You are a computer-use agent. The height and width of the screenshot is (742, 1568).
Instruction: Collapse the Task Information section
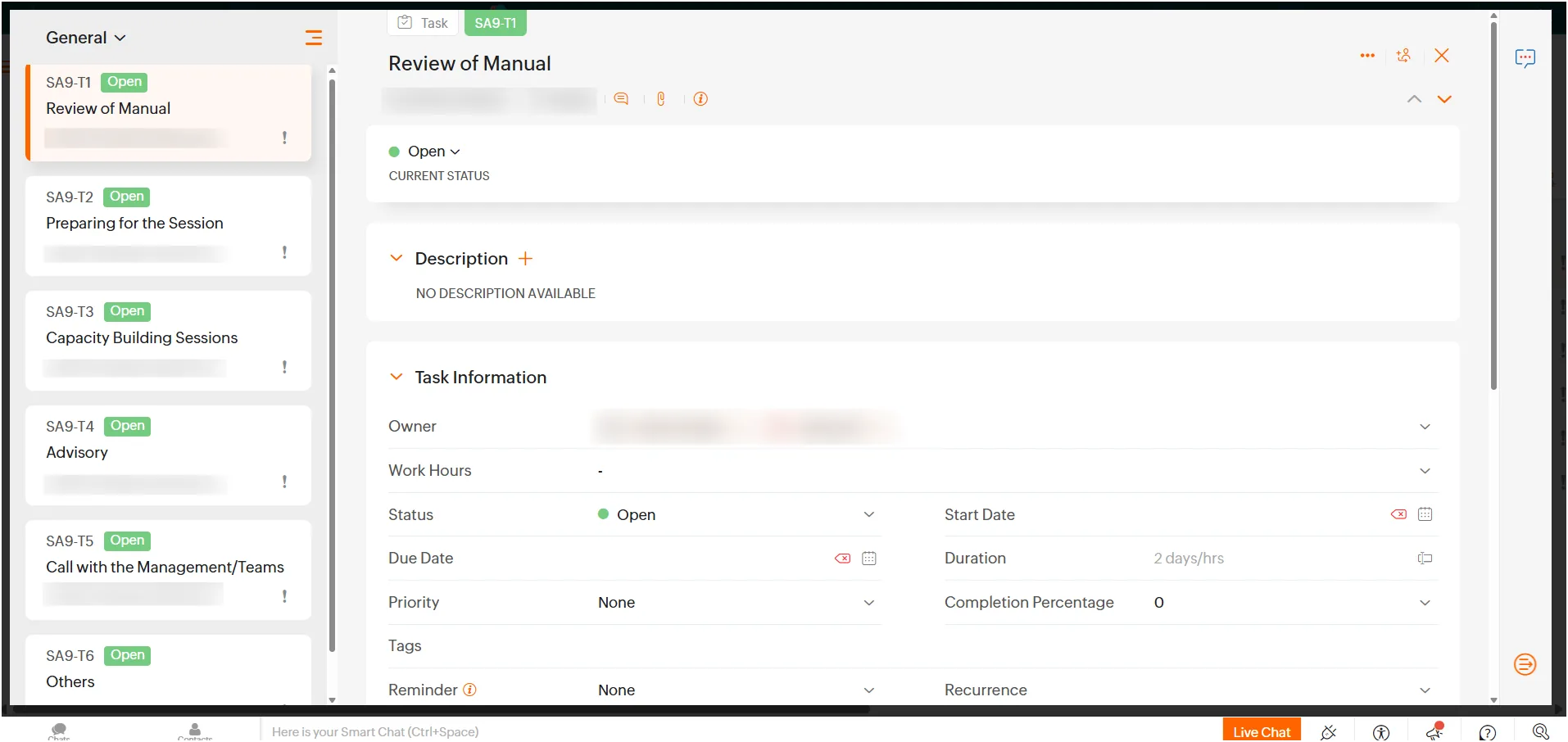397,377
